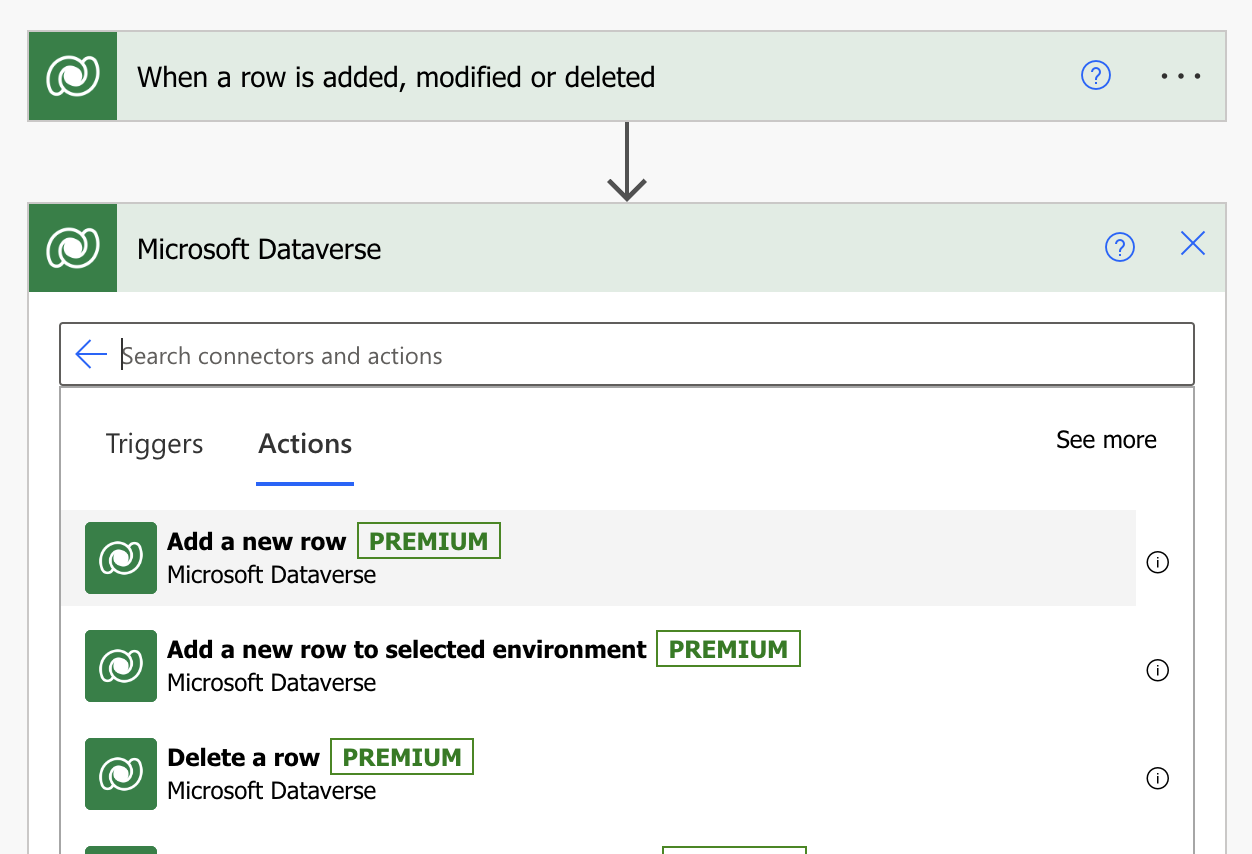Open help for the row trigger
This screenshot has width=1252, height=854.
click(1096, 76)
